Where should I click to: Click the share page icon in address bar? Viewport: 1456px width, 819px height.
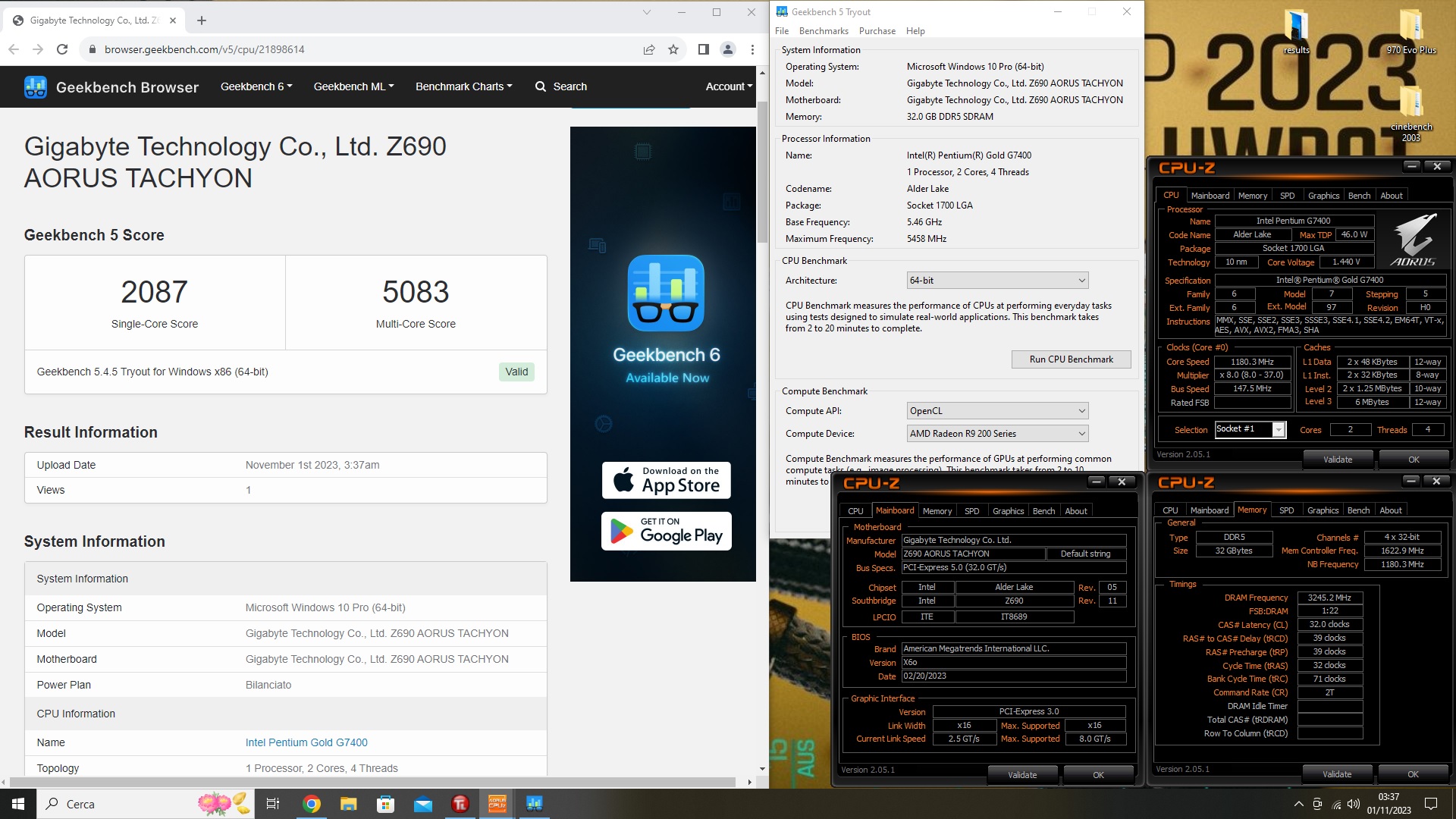point(649,49)
